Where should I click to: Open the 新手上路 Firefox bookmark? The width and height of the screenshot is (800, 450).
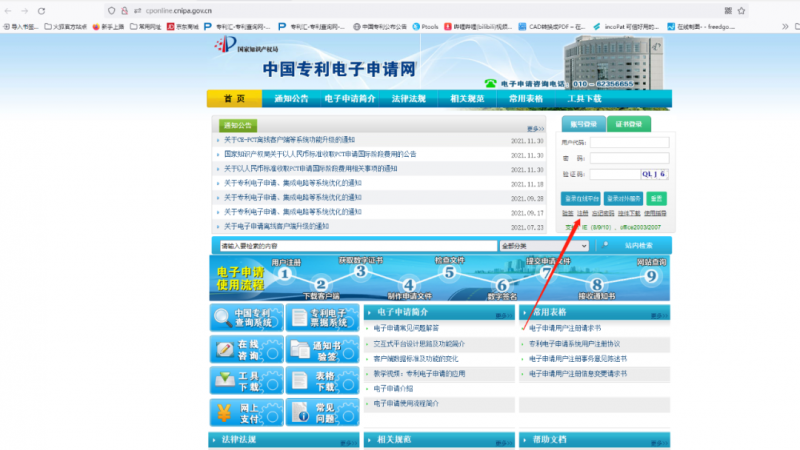(x=108, y=27)
